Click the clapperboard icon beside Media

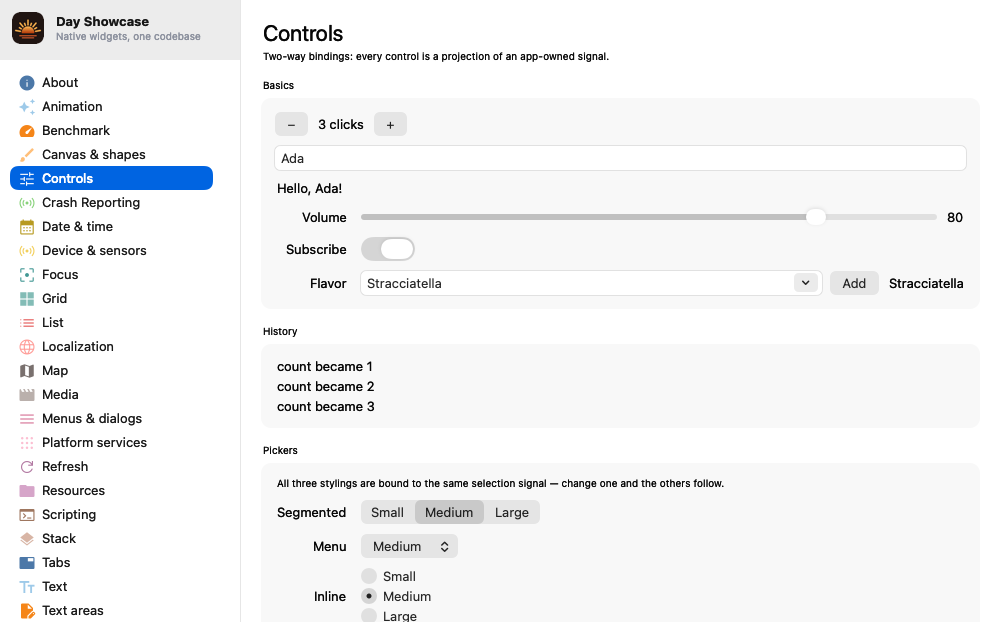click(x=27, y=395)
